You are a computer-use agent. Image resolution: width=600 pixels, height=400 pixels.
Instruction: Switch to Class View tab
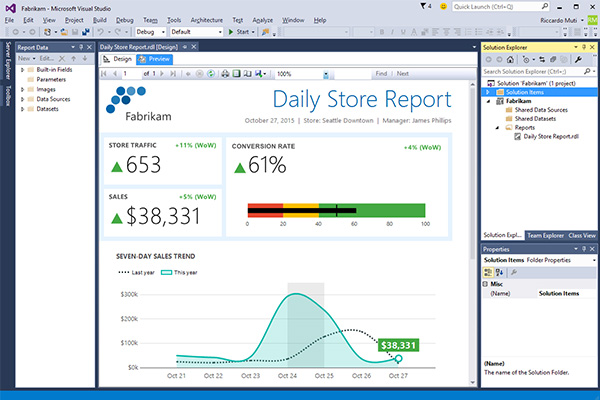pyautogui.click(x=582, y=235)
